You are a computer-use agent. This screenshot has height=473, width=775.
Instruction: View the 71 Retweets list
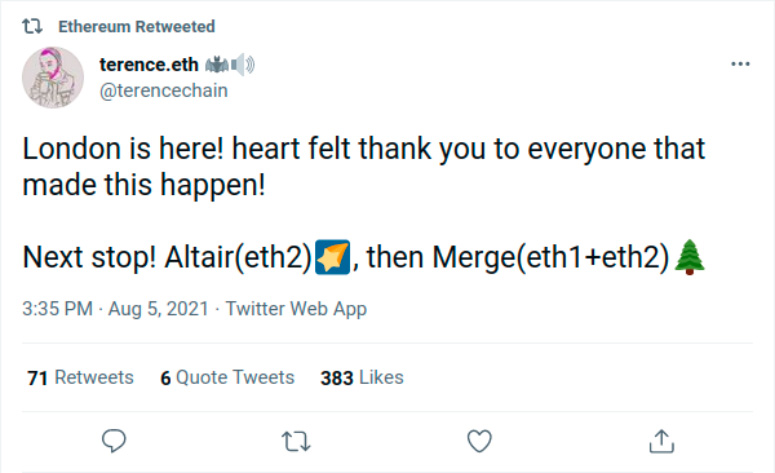pyautogui.click(x=81, y=377)
